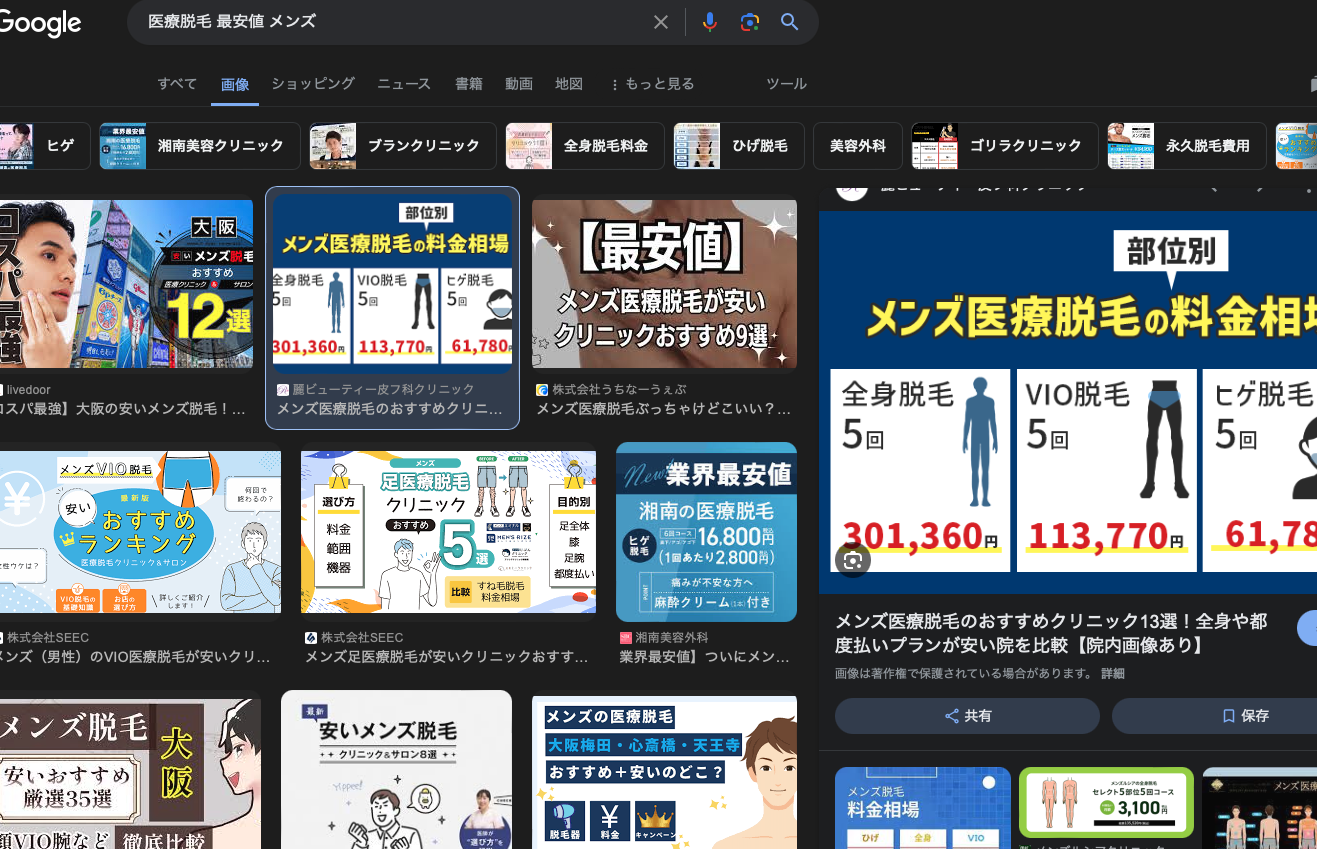Screen dimensions: 1317x849
Task: Click the 詳細 copyright link
Action: point(1112,674)
